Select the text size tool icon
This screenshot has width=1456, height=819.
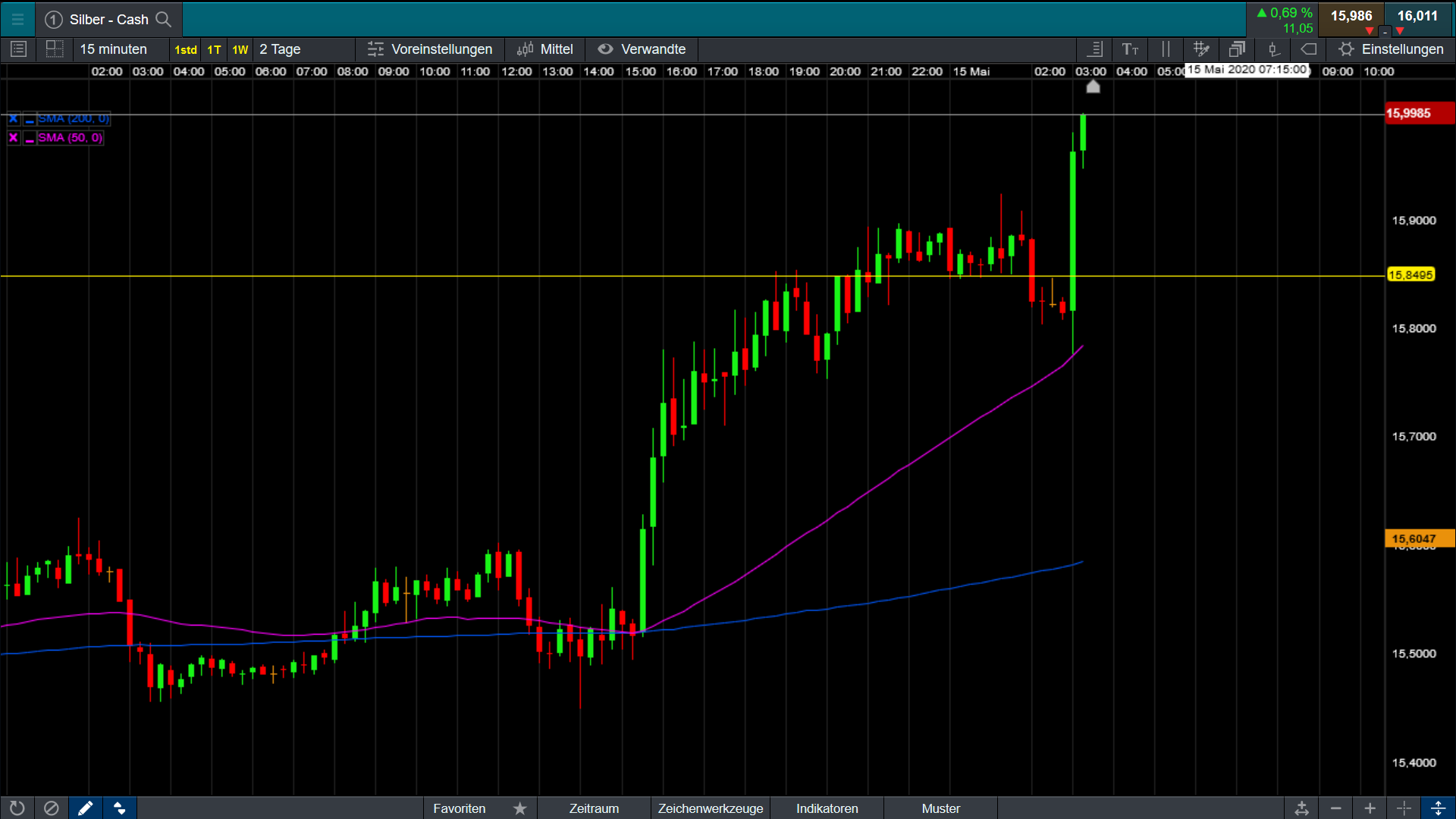pyautogui.click(x=1130, y=49)
